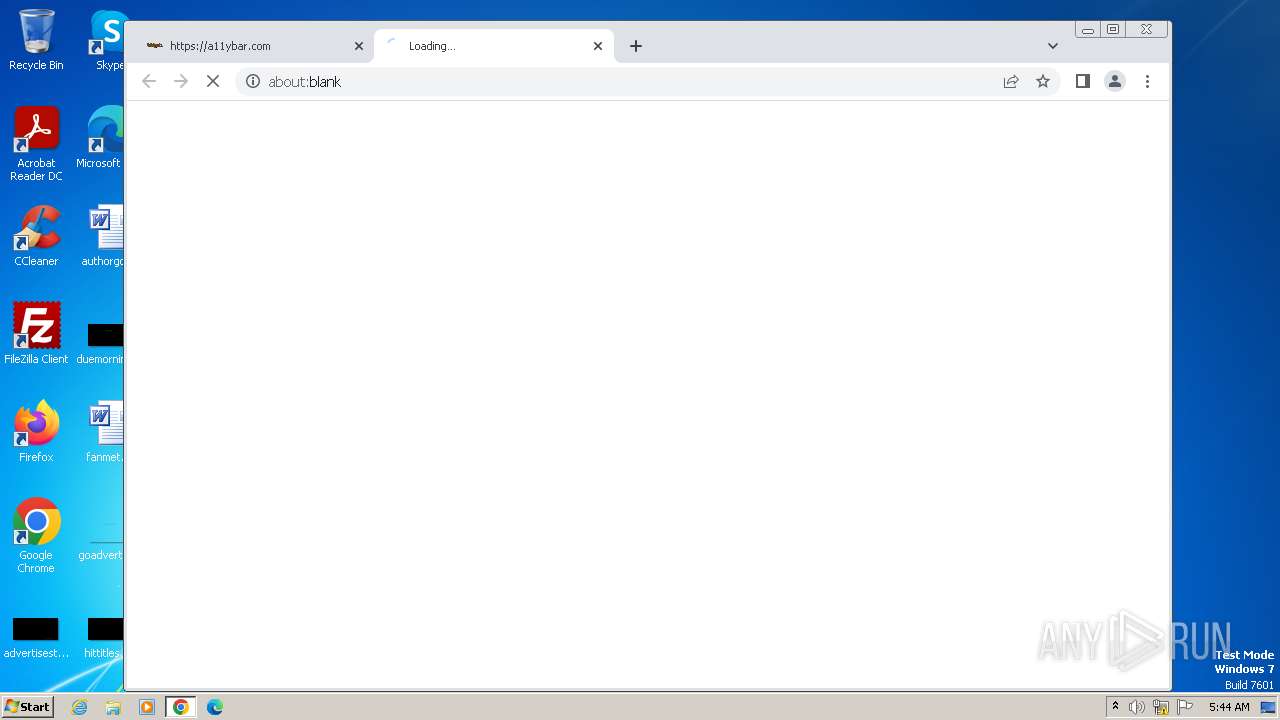Open Microsoft Edge from taskbar
1280x720 pixels.
tap(215, 707)
